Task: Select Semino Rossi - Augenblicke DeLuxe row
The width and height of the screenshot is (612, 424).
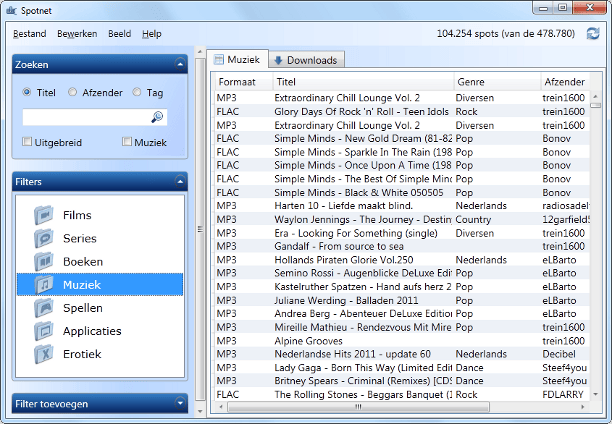Action: (x=402, y=273)
